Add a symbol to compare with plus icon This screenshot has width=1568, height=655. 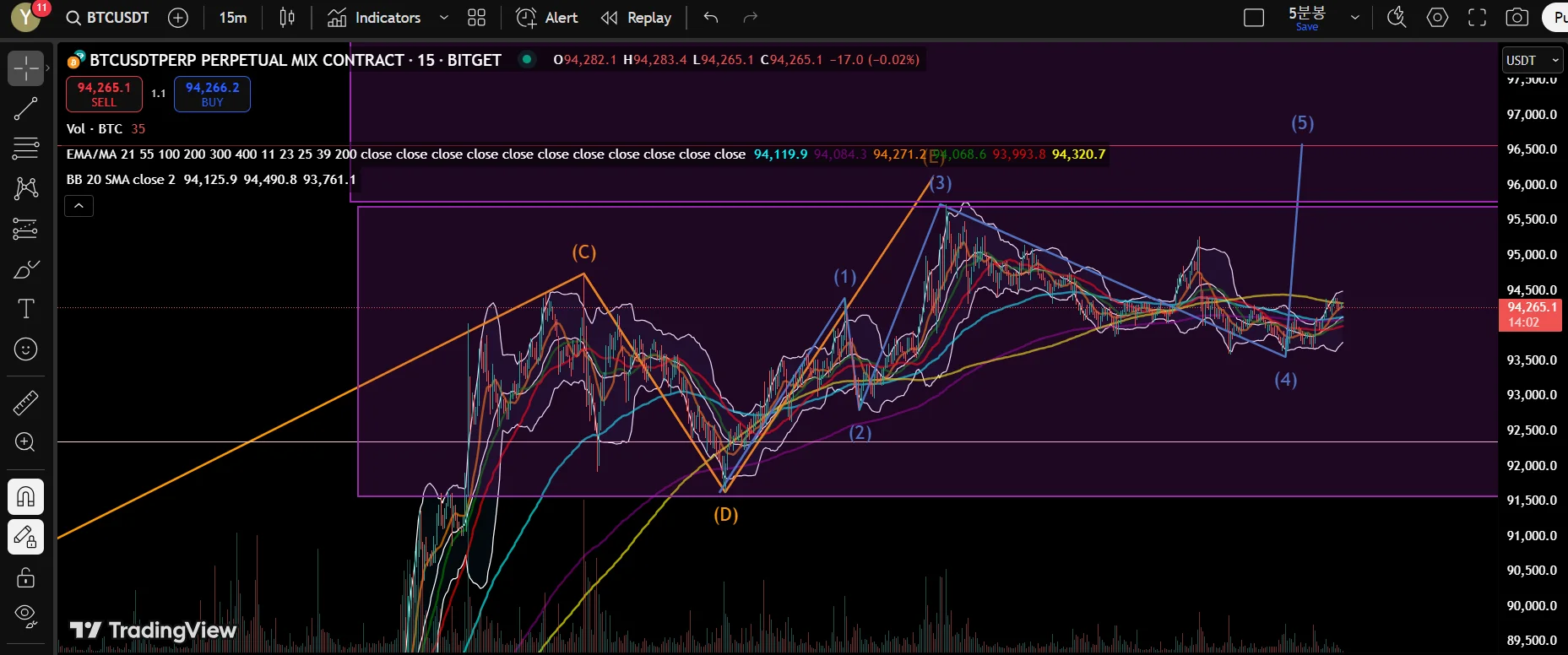pos(178,18)
